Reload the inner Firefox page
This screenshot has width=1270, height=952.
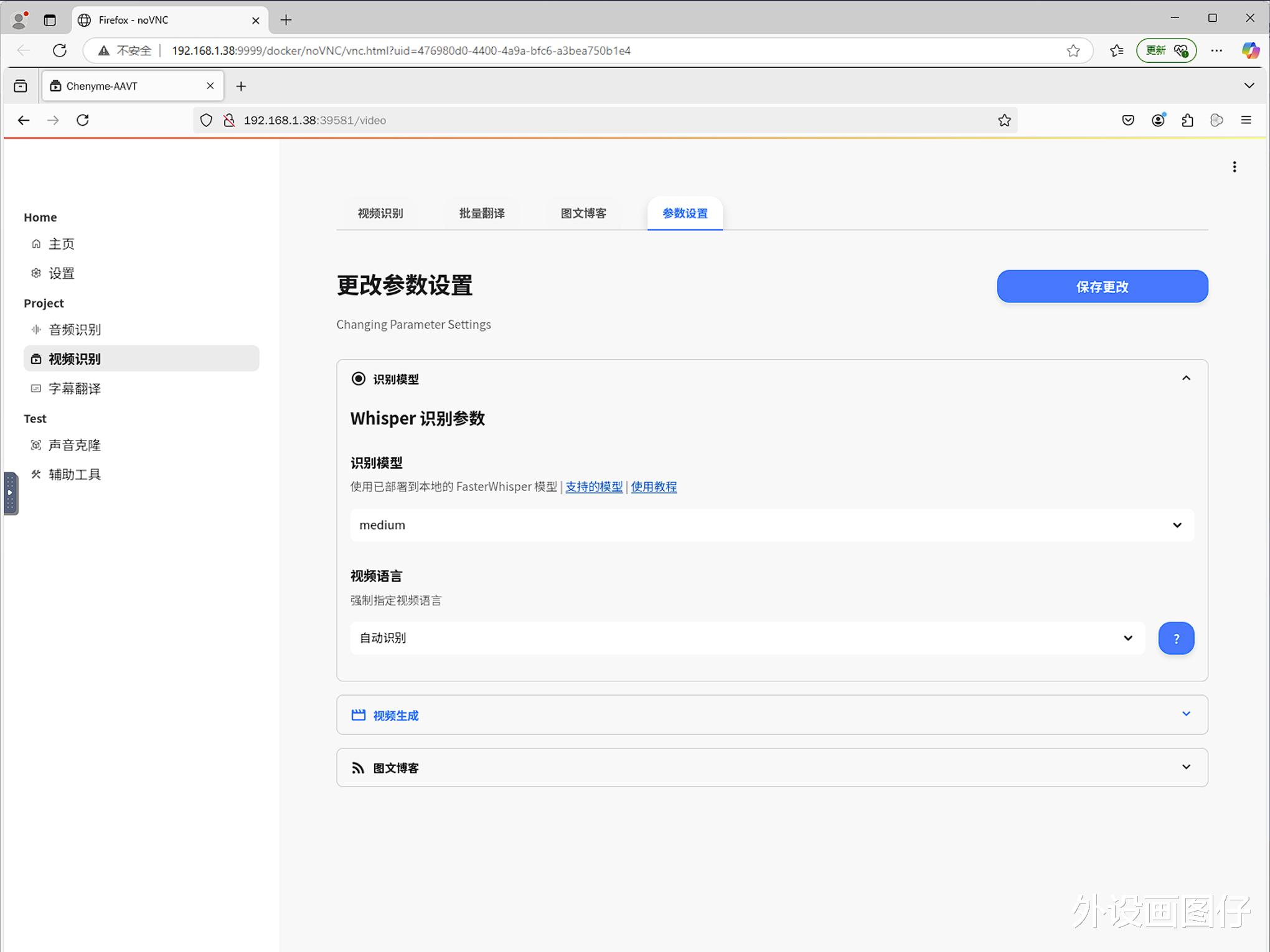(83, 121)
